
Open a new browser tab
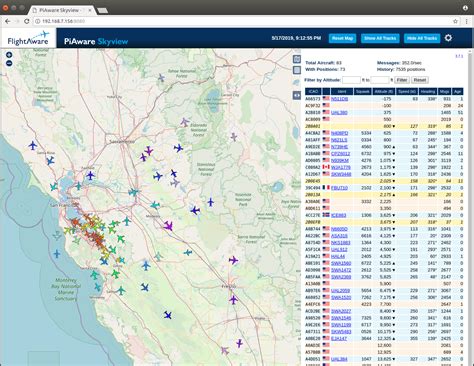point(102,11)
